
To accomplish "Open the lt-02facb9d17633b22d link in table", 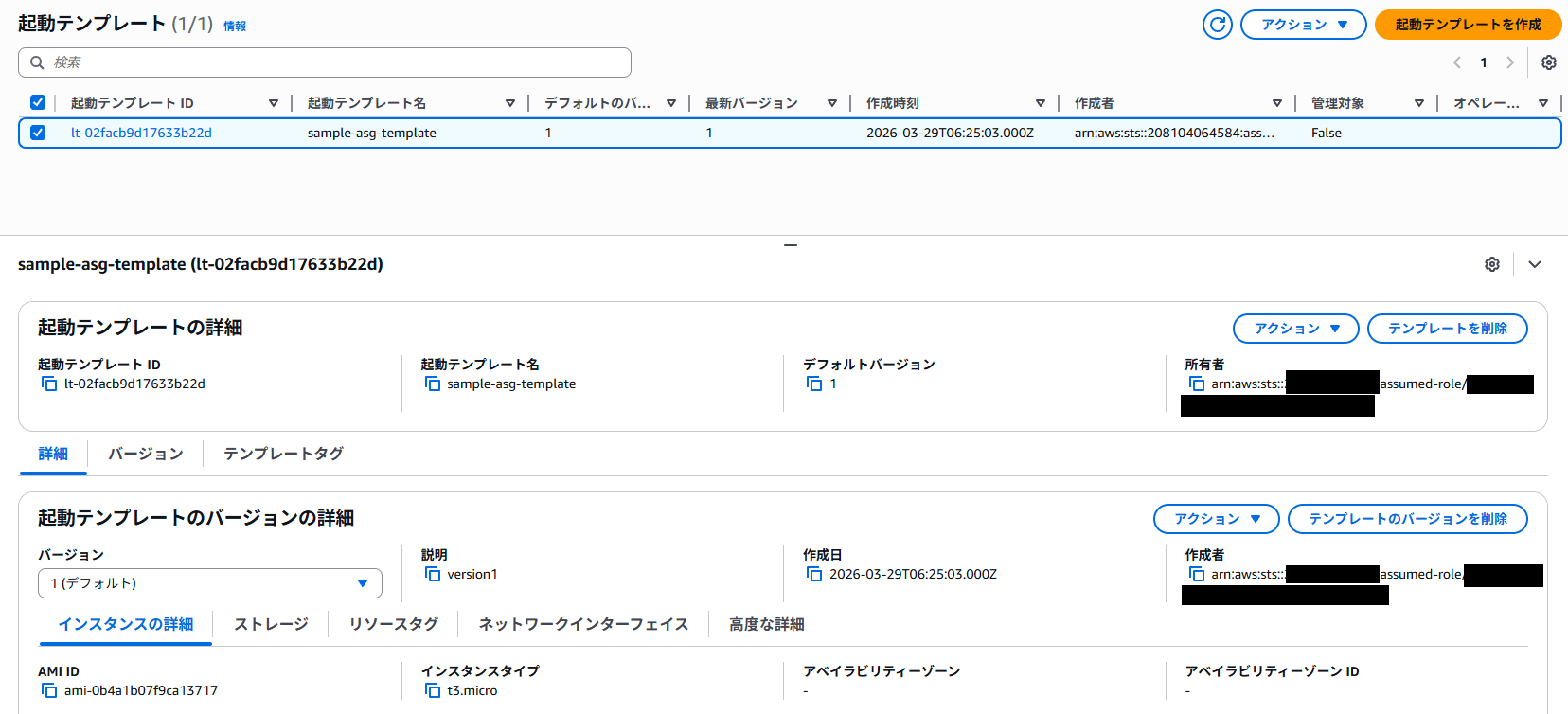I will (141, 133).
